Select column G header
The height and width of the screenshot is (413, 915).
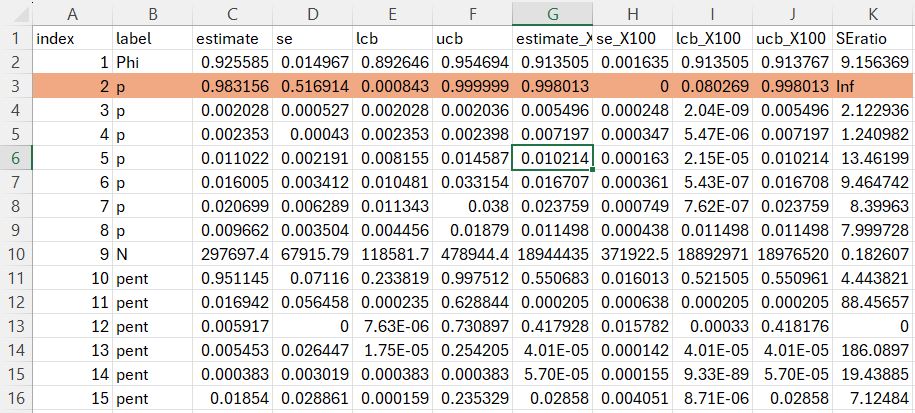pos(553,13)
